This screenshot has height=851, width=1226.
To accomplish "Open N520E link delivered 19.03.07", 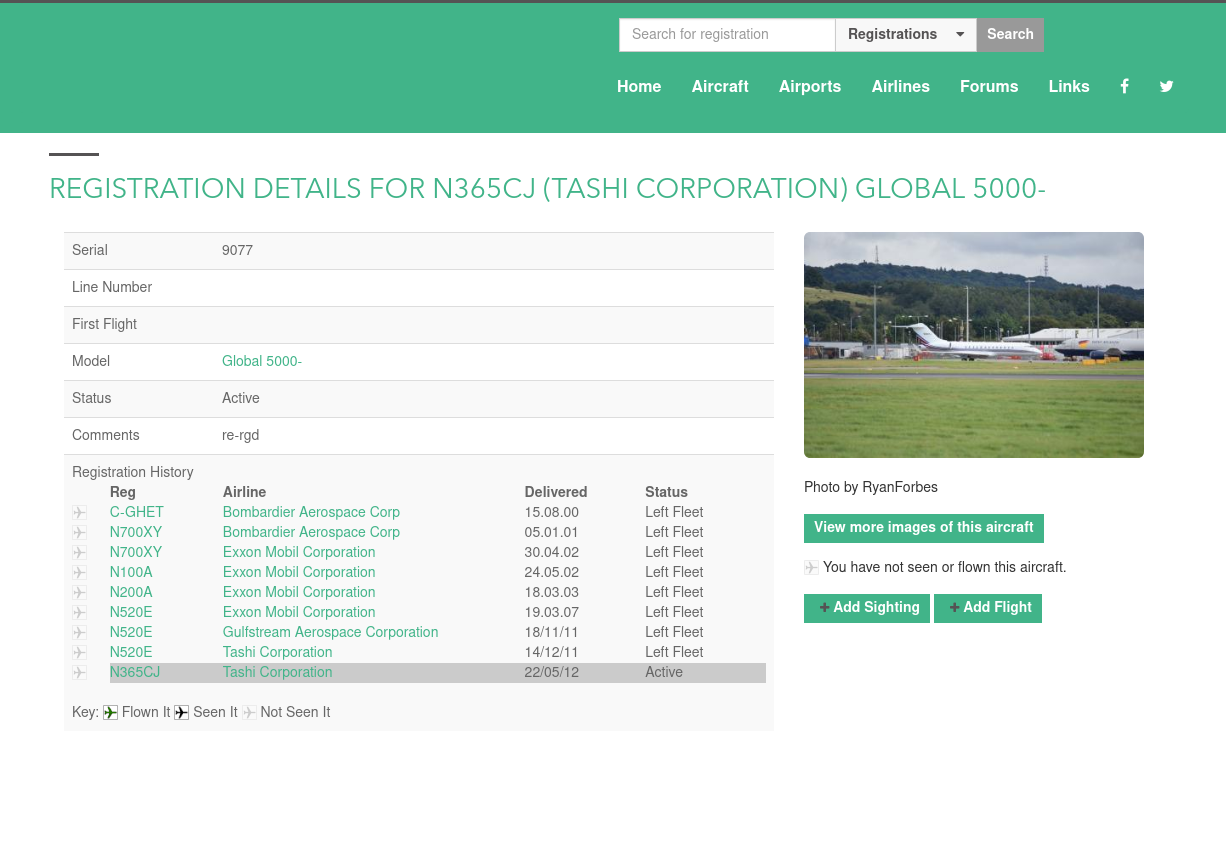I will tap(131, 612).
